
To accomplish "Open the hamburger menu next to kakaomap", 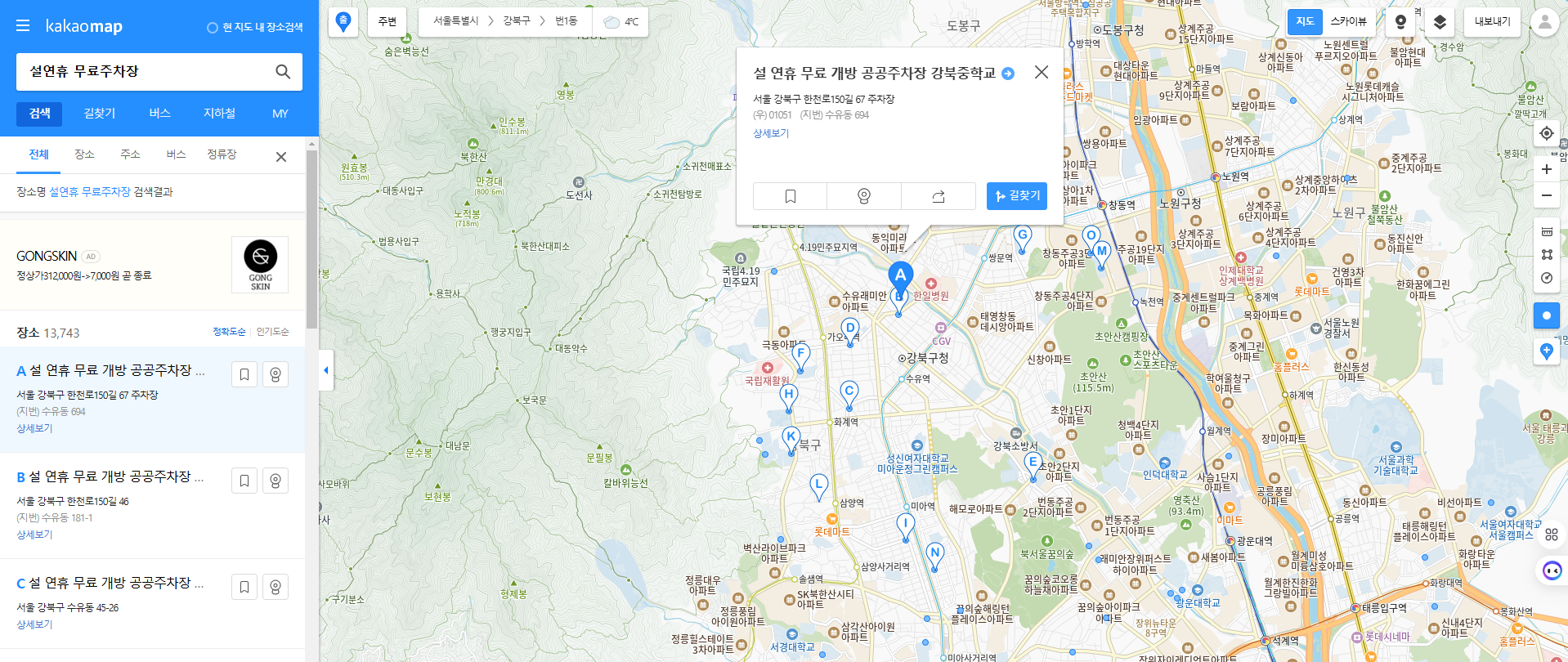I will (x=23, y=26).
